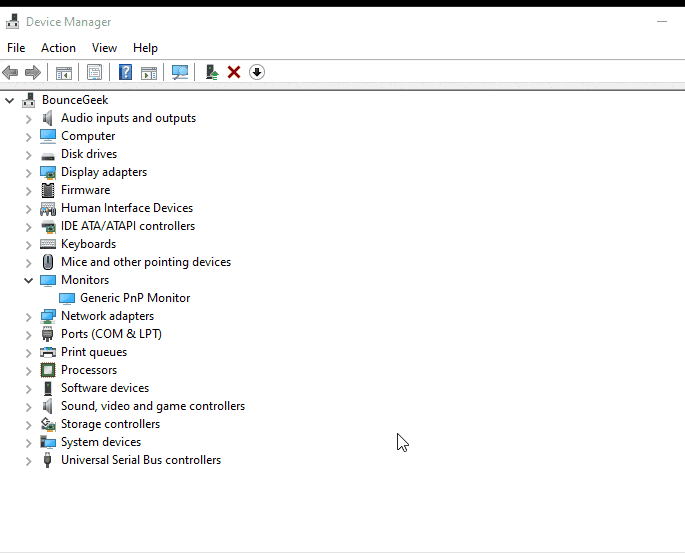Viewport: 685px width, 553px height.
Task: Click the BounceGeek computer icon
Action: (29, 100)
